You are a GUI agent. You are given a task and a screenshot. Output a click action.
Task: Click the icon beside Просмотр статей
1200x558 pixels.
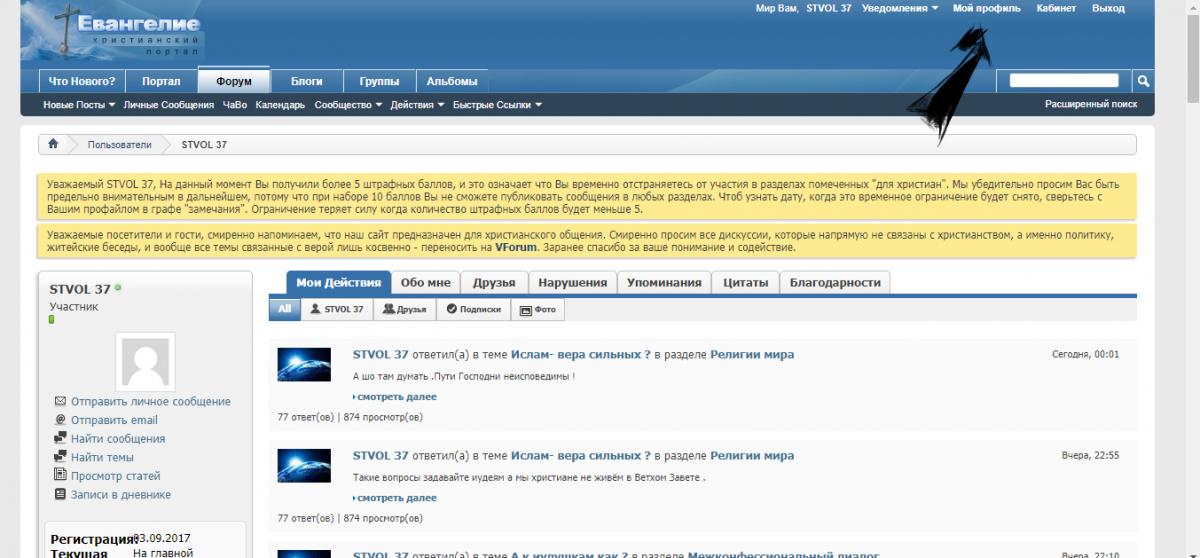point(60,476)
